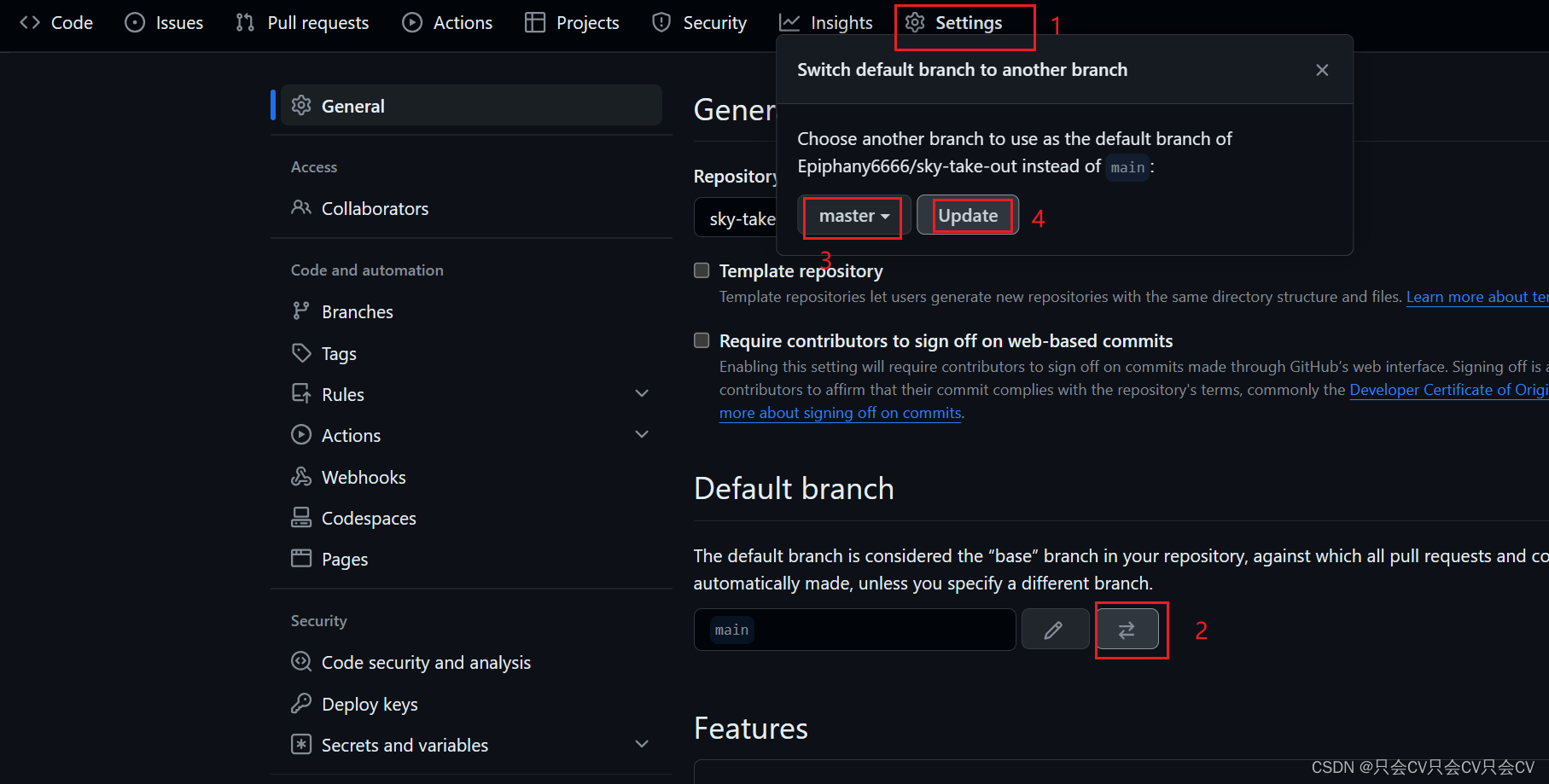Image resolution: width=1549 pixels, height=784 pixels.
Task: Click the Codespaces icon
Action: tap(301, 517)
